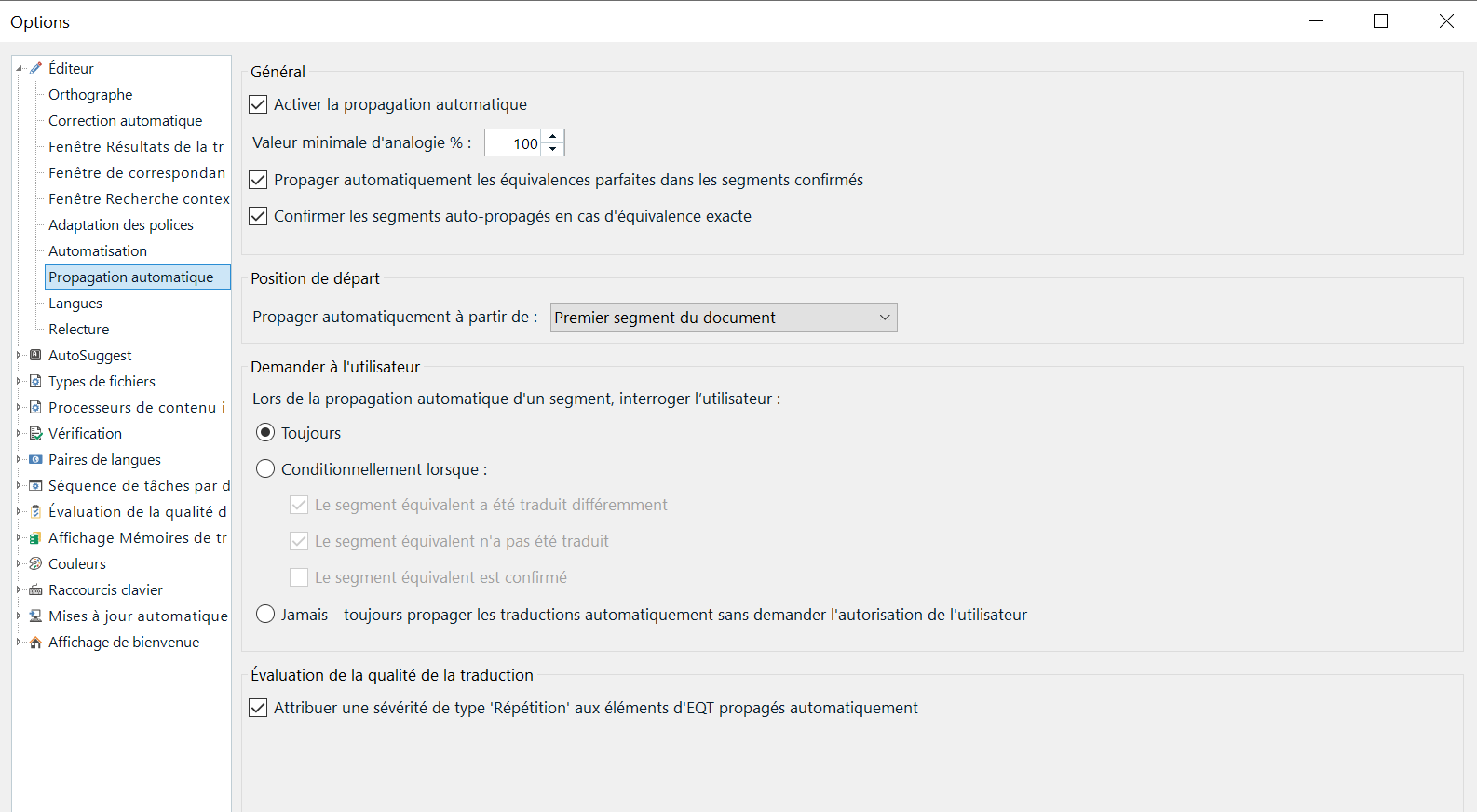
Task: Expand the Vérification tree node
Action: [19, 433]
